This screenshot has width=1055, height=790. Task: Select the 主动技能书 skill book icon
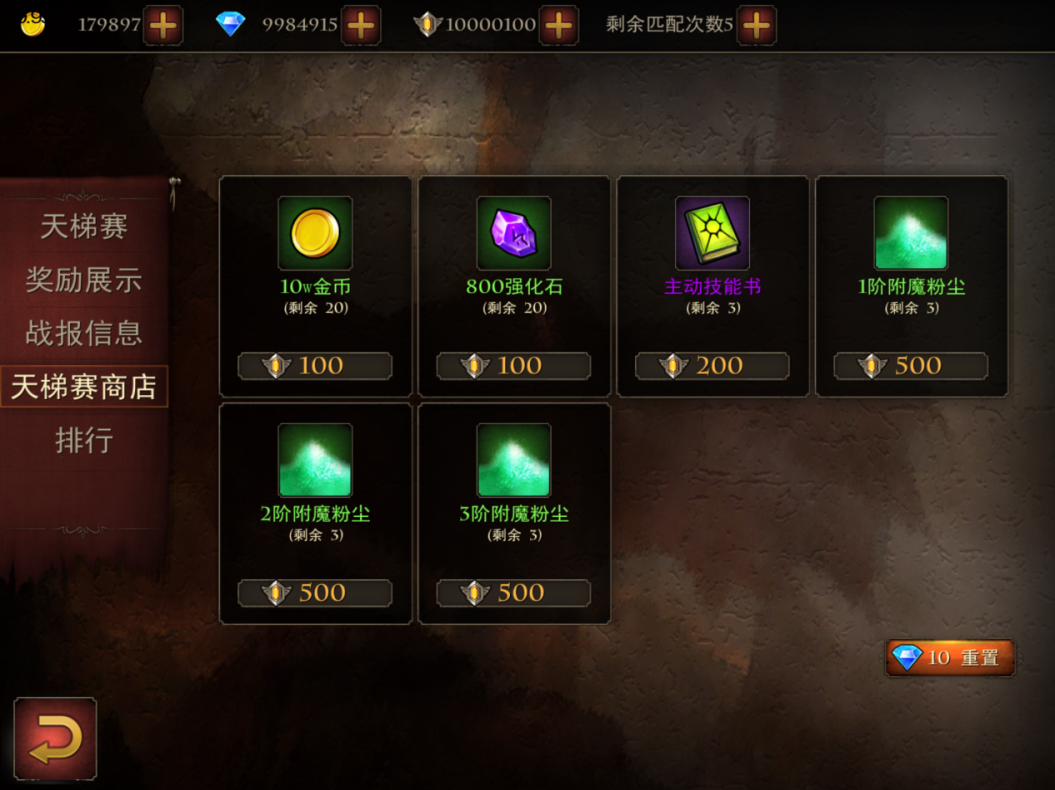pyautogui.click(x=713, y=233)
